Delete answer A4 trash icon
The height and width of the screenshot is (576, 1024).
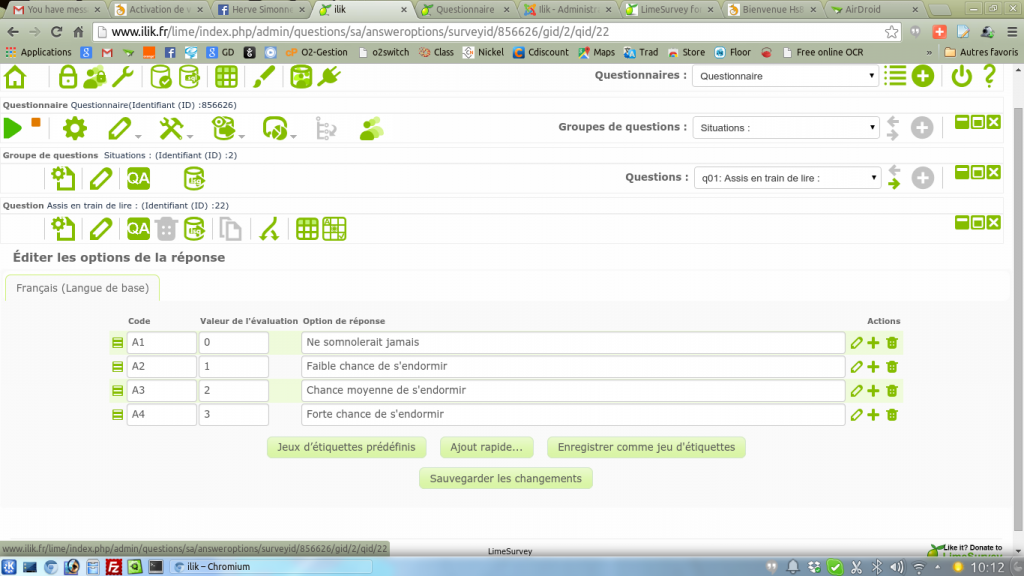pyautogui.click(x=891, y=415)
